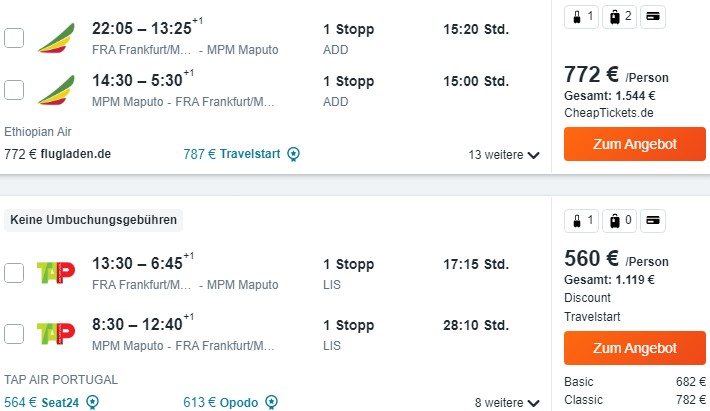
Task: Click the carry-on bag icon for 772 € offer
Action: click(581, 17)
